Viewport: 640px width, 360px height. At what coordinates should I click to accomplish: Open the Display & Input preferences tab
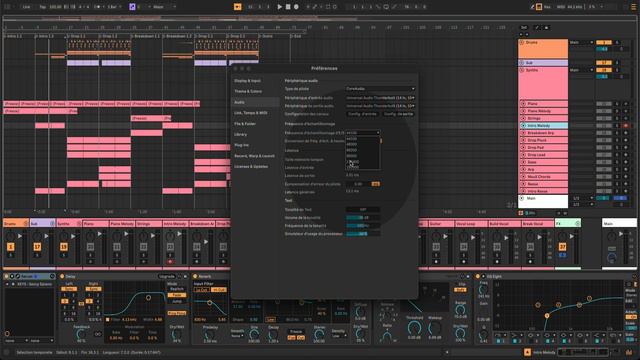point(247,81)
